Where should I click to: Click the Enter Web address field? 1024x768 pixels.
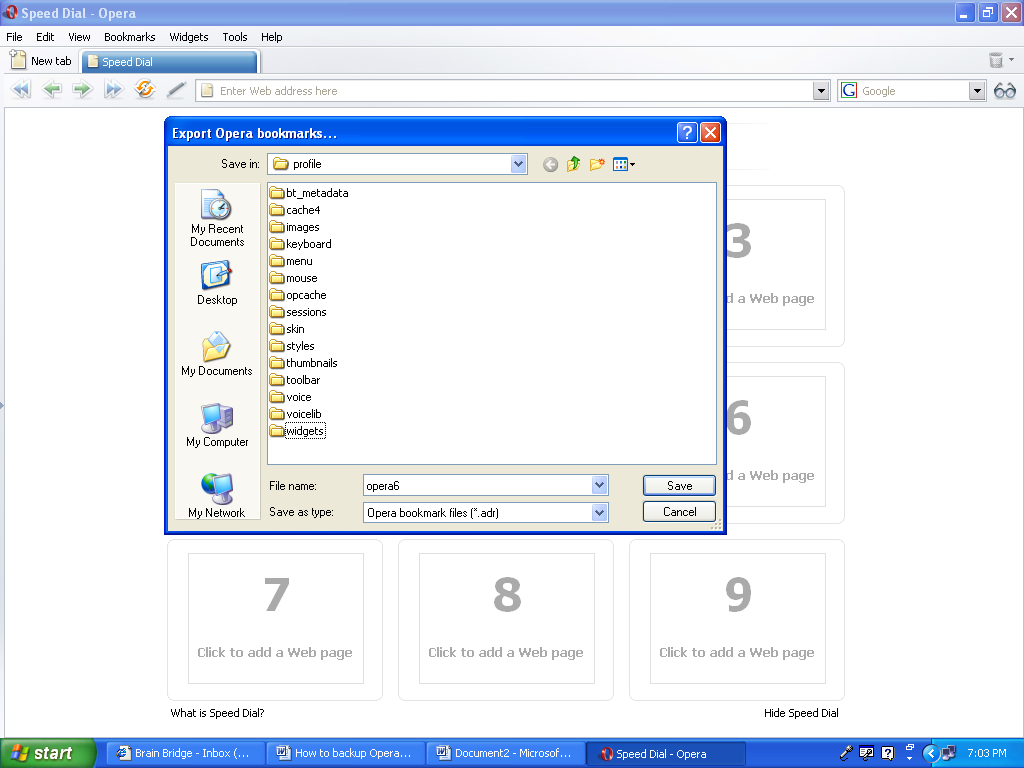[x=513, y=91]
